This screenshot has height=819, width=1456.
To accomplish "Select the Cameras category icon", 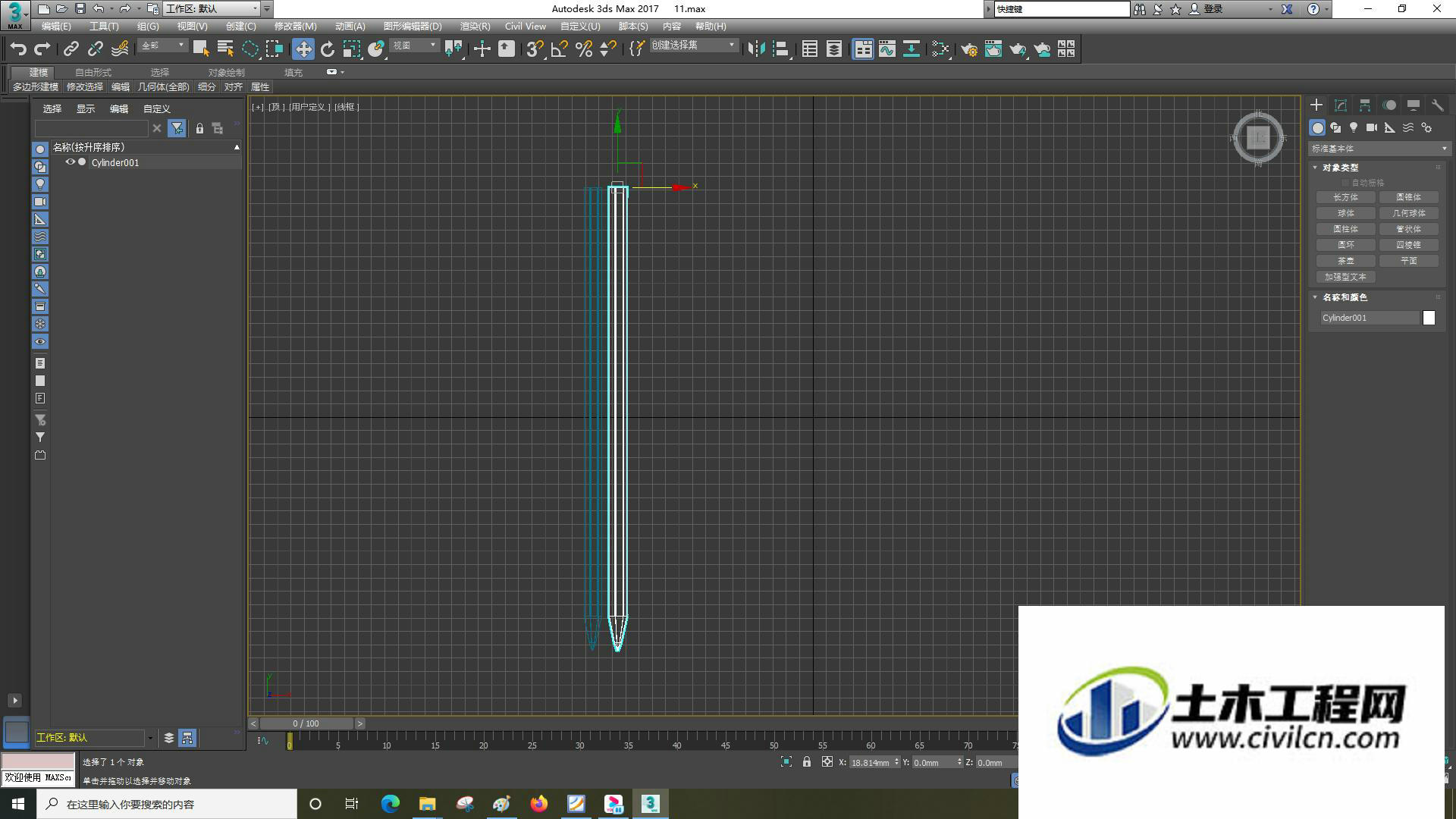I will (1372, 127).
